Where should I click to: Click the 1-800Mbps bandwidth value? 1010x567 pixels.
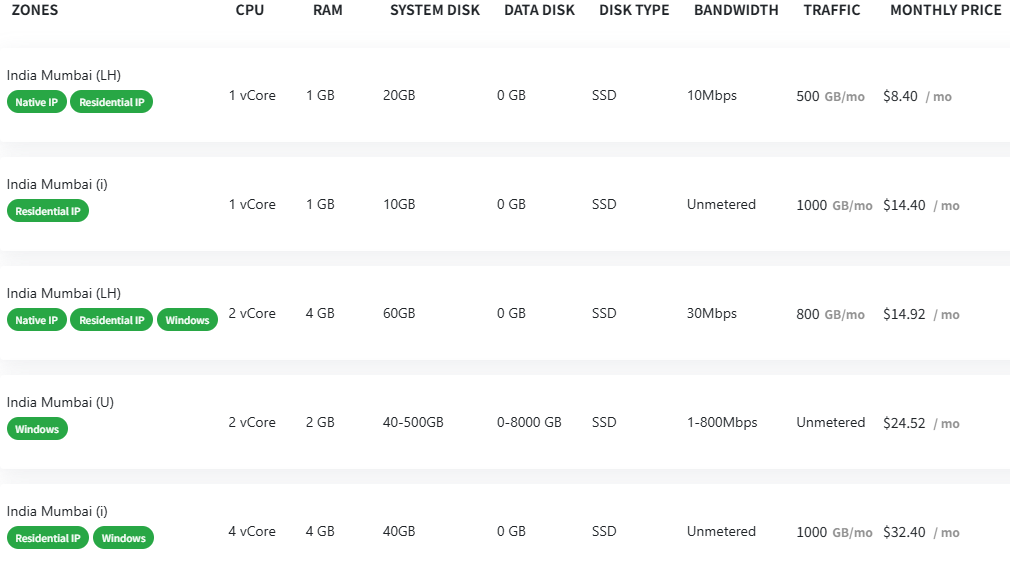tap(722, 422)
